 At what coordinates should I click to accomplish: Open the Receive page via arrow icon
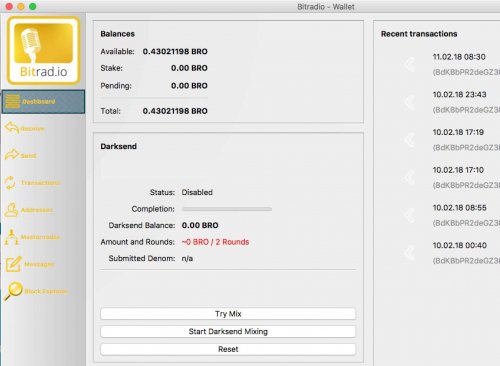12,128
